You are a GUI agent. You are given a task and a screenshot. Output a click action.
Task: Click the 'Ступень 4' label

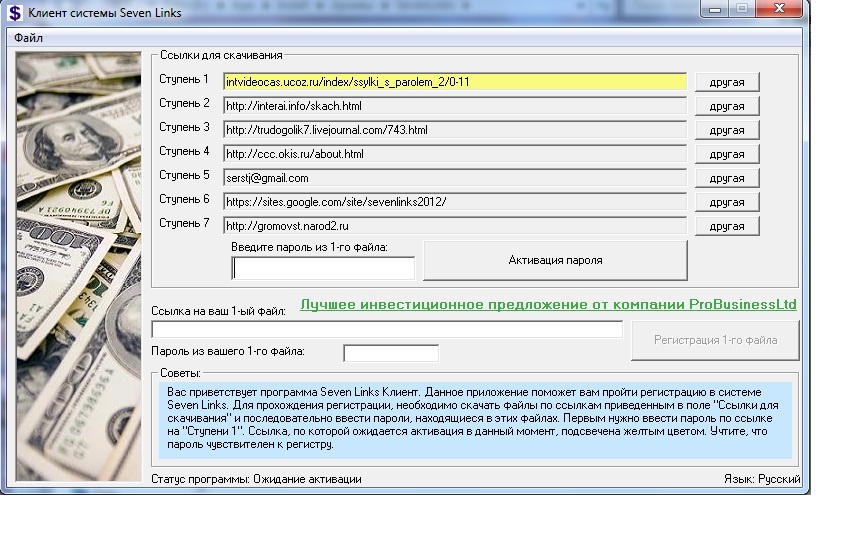184,151
